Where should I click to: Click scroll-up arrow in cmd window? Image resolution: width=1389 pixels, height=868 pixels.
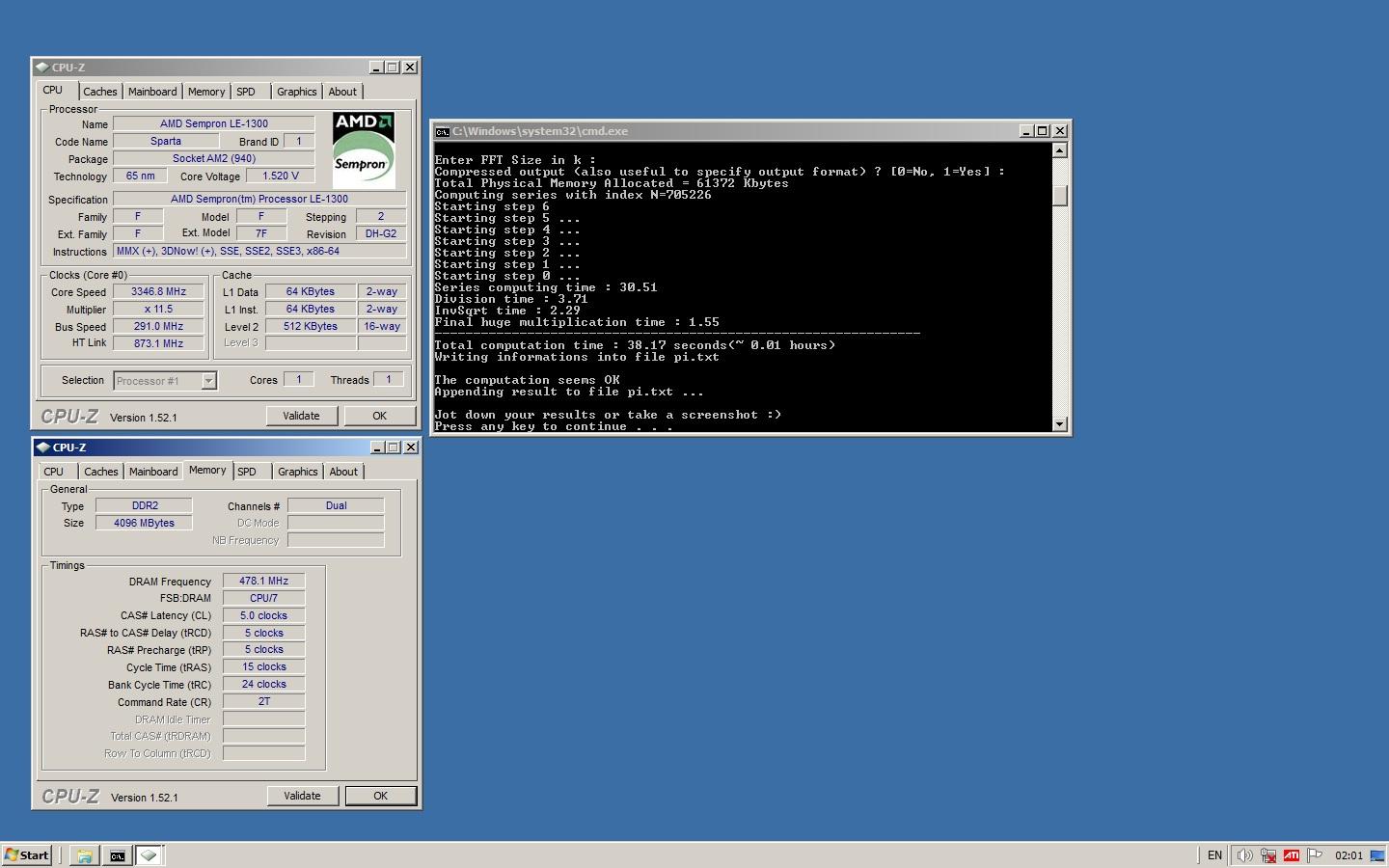point(1060,150)
